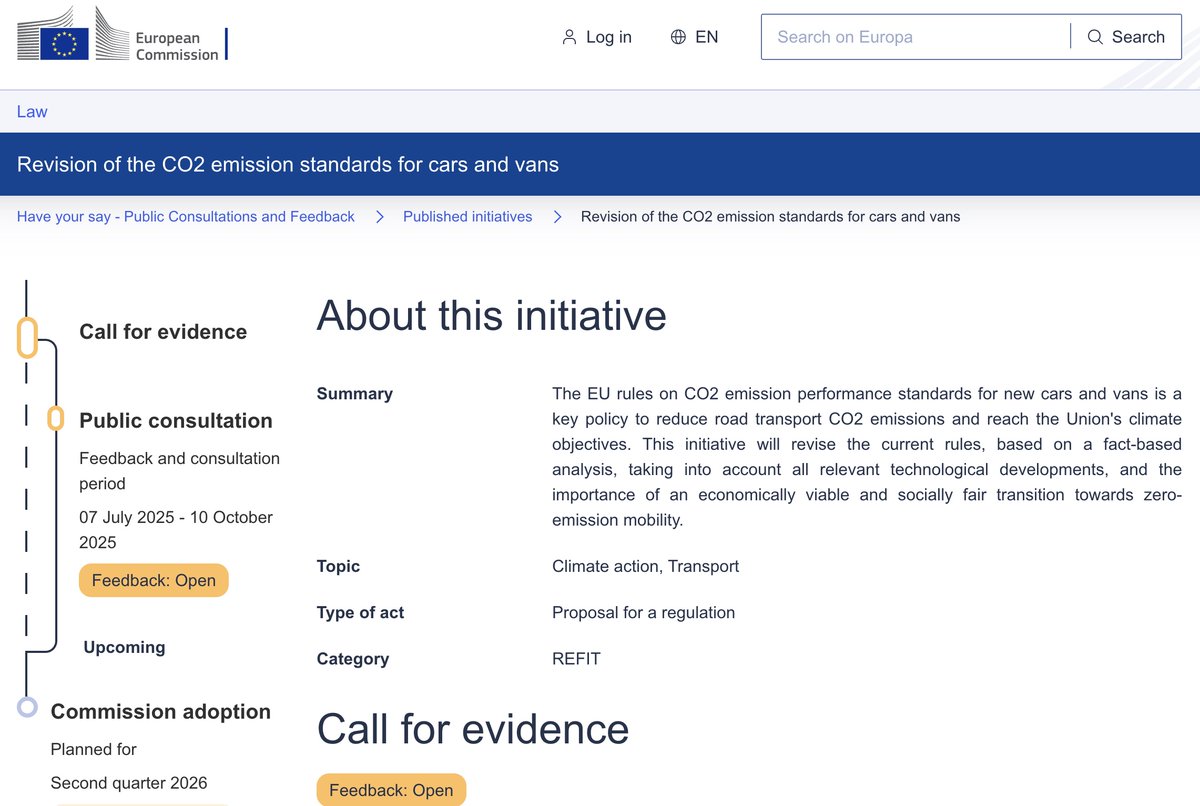Click the REFIT category value
Screen dimensions: 1200x806
(577, 659)
